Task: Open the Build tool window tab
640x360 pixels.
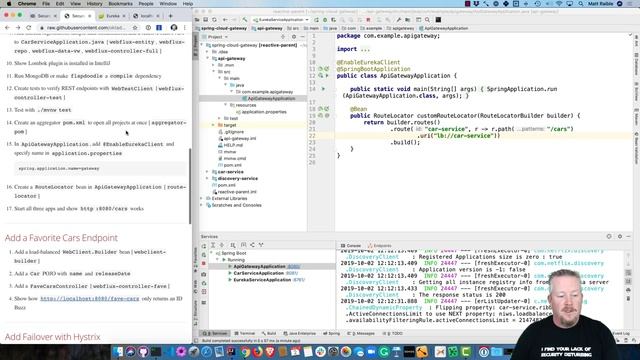Action: (269, 333)
